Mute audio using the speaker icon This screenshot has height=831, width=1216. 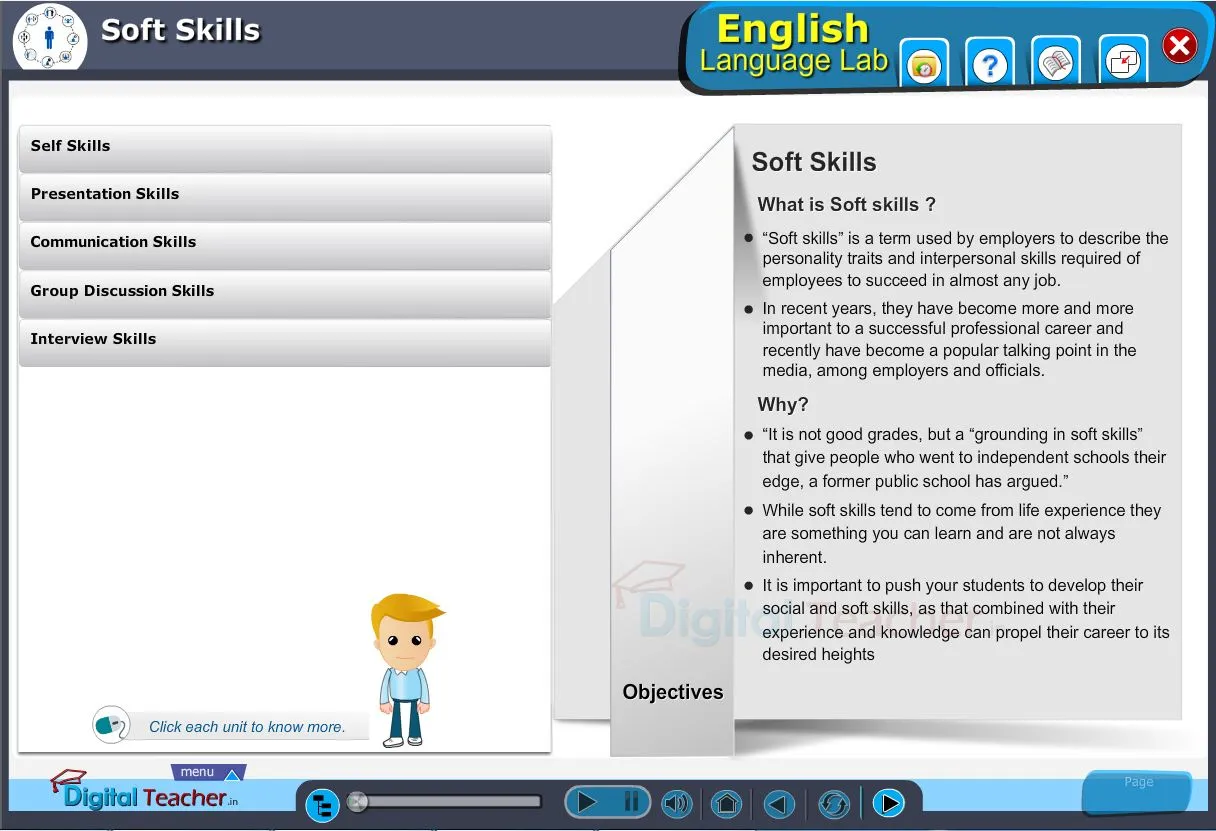pyautogui.click(x=677, y=803)
